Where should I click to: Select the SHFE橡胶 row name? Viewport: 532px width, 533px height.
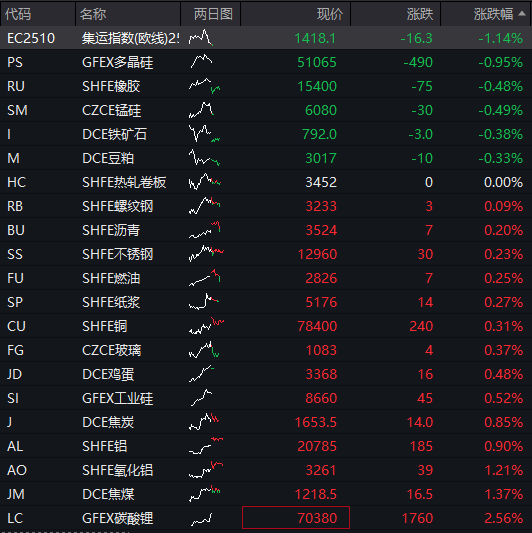click(x=111, y=86)
